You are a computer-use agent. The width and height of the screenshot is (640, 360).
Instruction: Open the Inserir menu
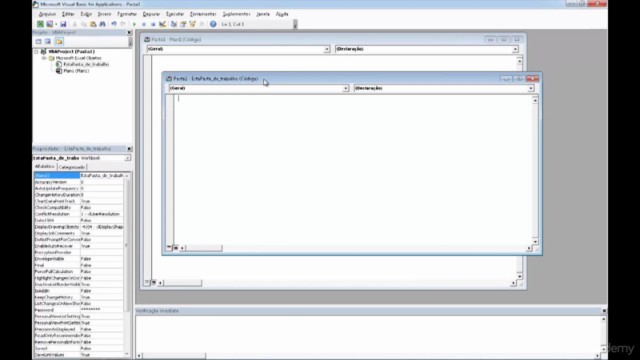click(x=104, y=14)
